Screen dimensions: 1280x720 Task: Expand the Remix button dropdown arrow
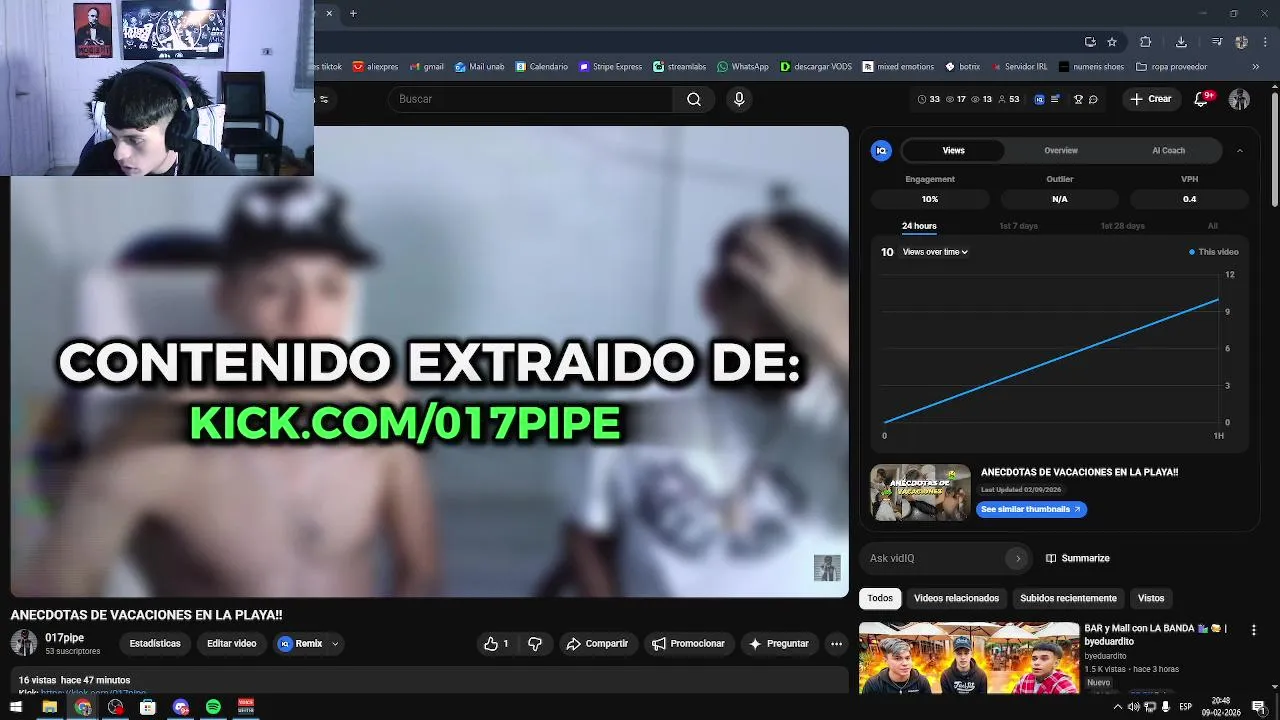(335, 644)
